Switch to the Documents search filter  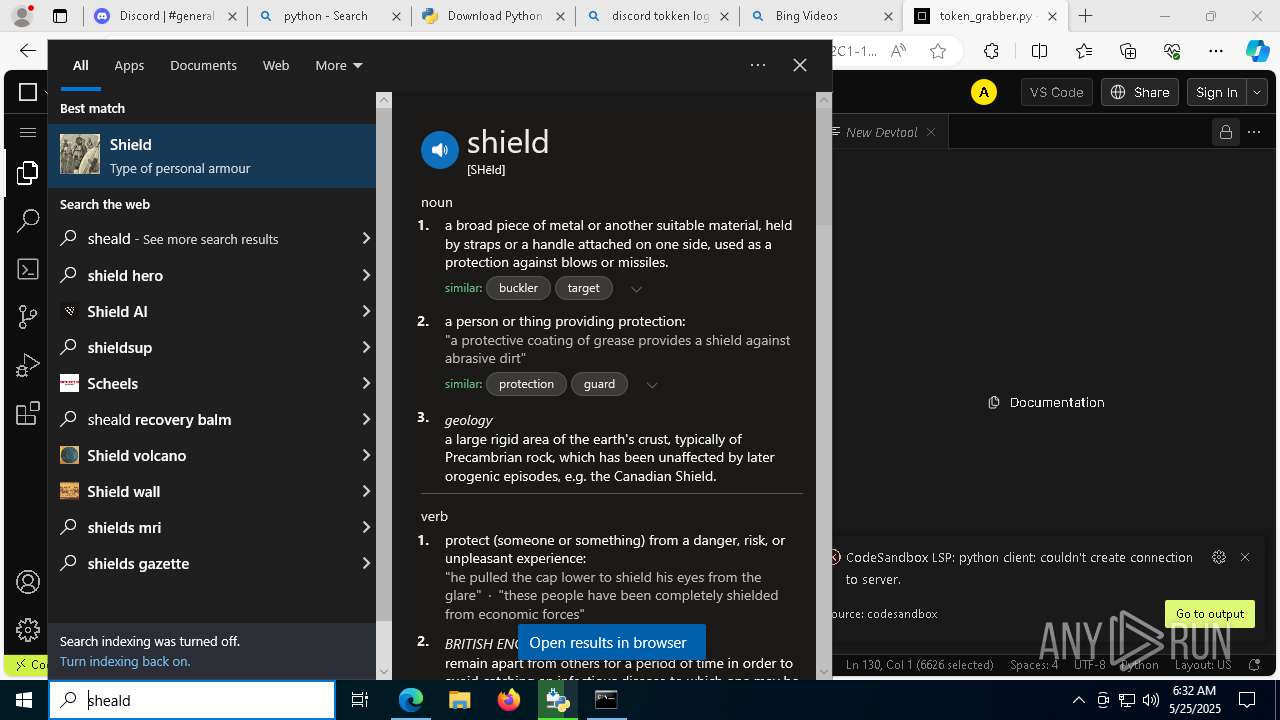click(203, 65)
